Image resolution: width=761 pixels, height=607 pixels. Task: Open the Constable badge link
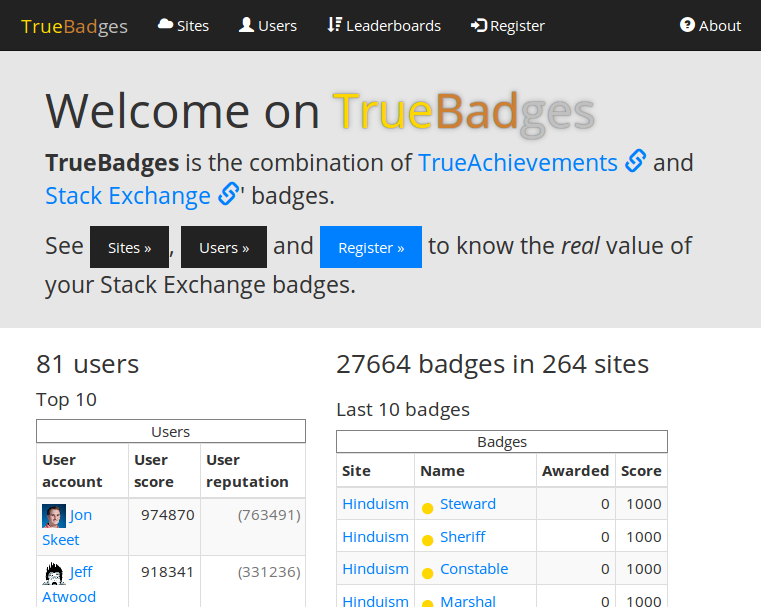click(474, 569)
